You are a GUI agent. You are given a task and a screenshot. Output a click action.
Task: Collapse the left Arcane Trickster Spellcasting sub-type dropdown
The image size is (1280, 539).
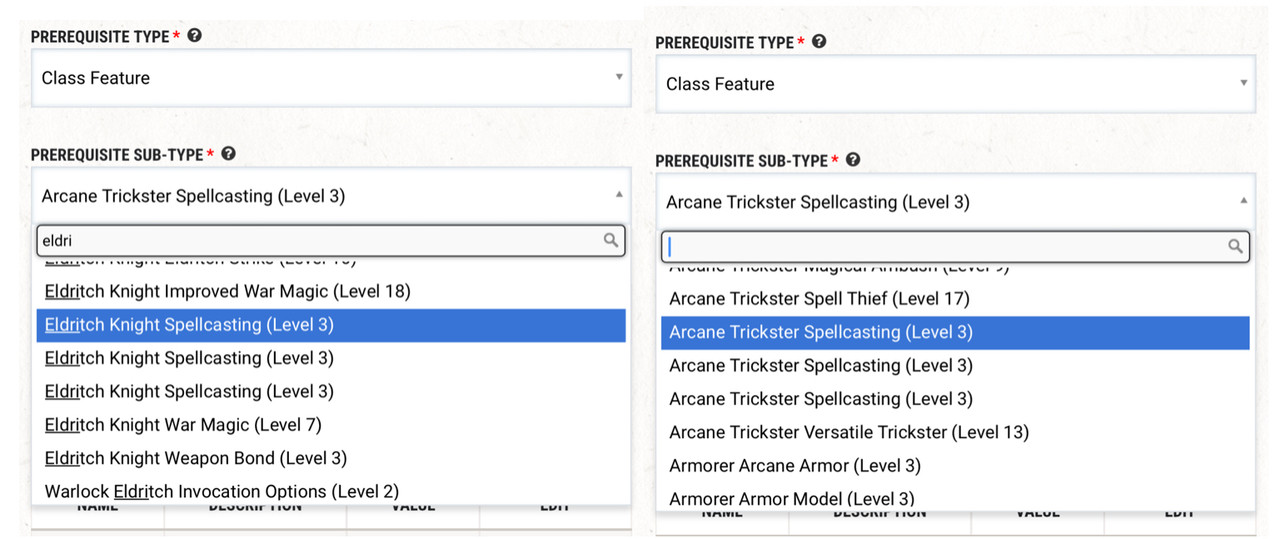point(331,196)
